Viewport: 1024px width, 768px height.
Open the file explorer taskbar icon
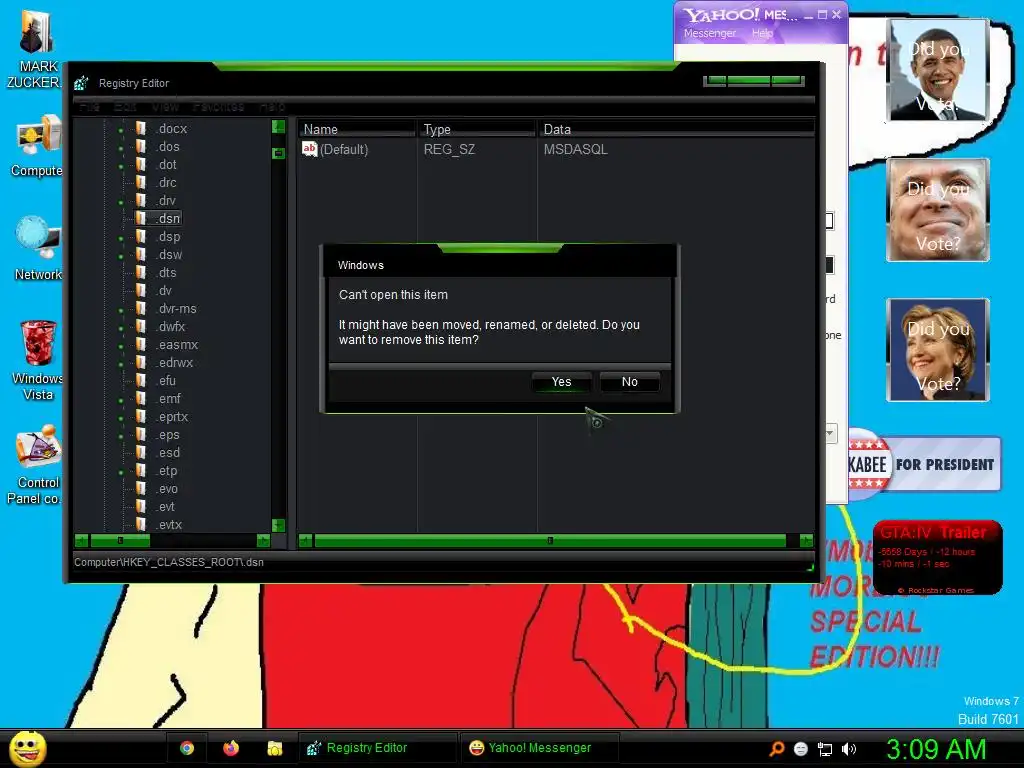pos(275,748)
